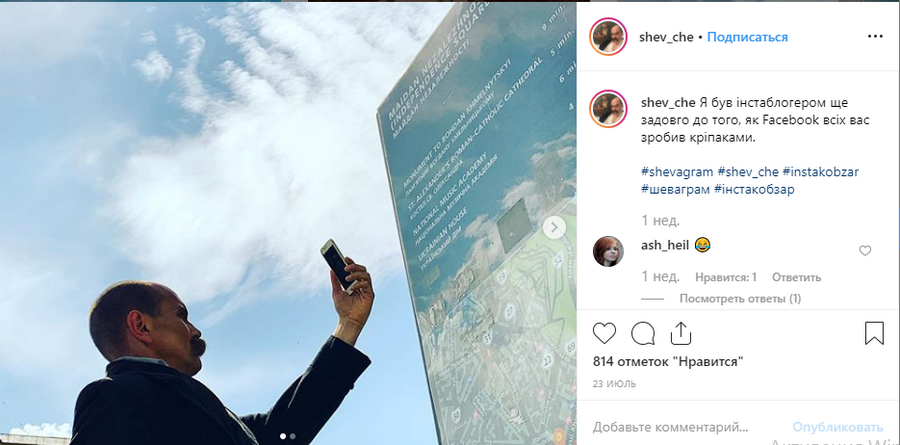The width and height of the screenshot is (900, 445).
Task: Like ash_heil's comment with small heart
Action: 865,250
